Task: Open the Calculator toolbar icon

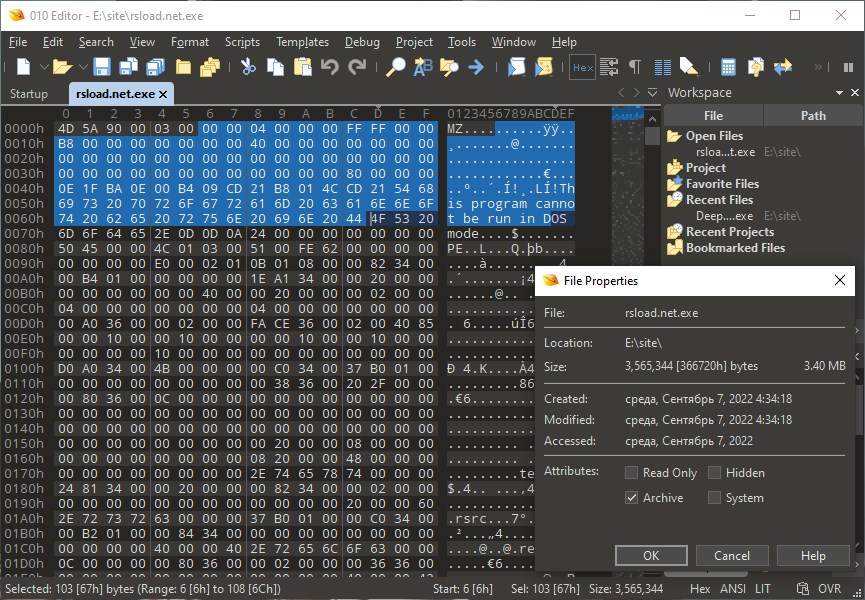Action: [x=728, y=67]
